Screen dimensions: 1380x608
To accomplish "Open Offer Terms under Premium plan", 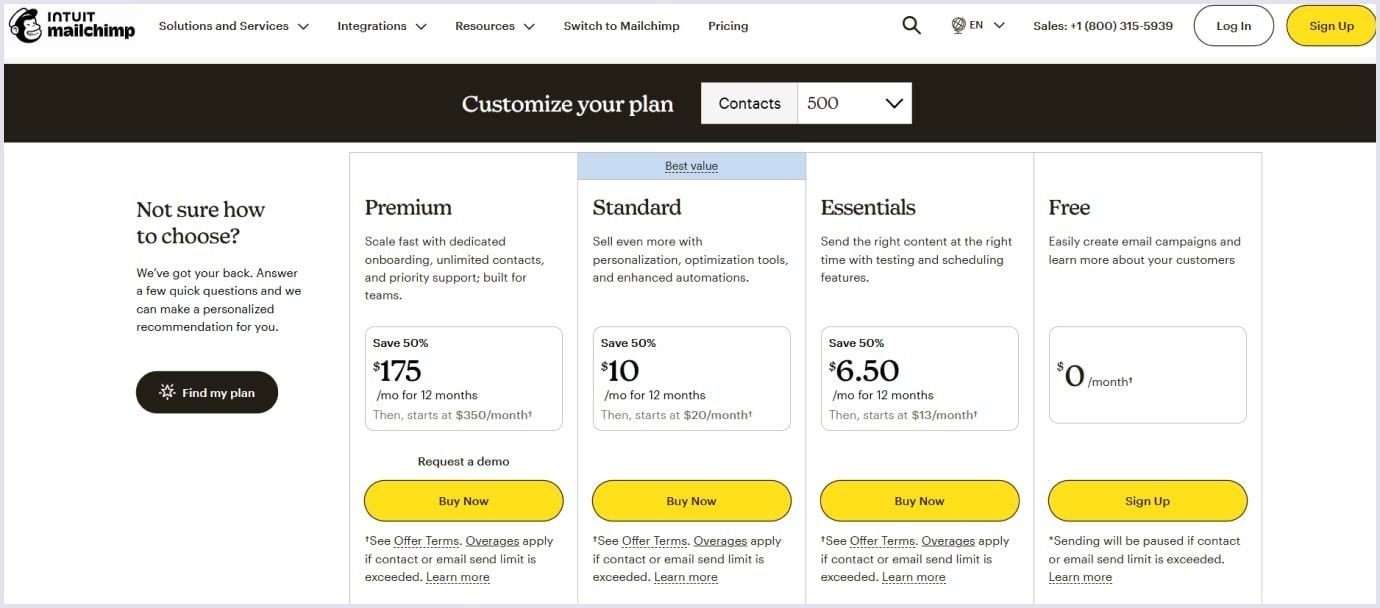I will click(x=426, y=541).
